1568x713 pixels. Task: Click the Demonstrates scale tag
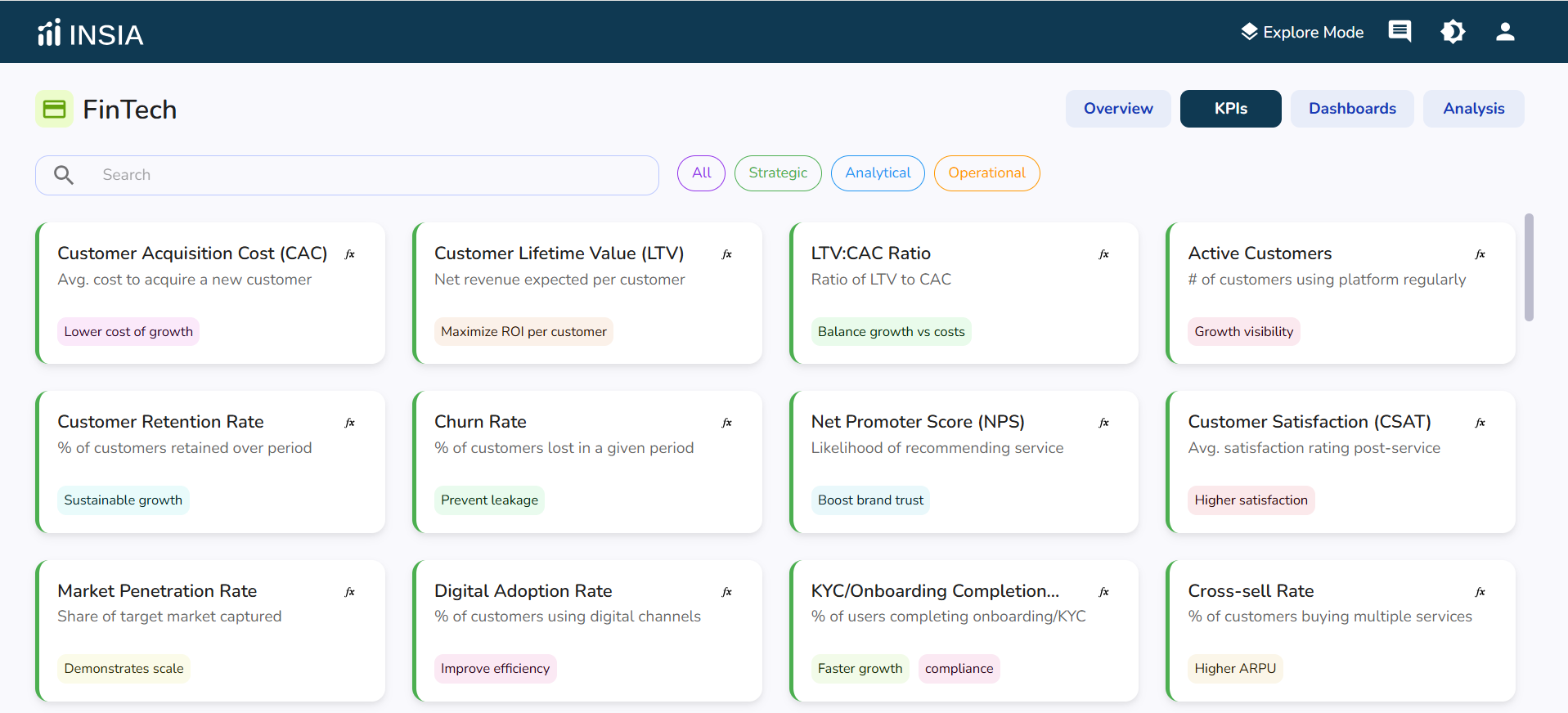click(124, 668)
